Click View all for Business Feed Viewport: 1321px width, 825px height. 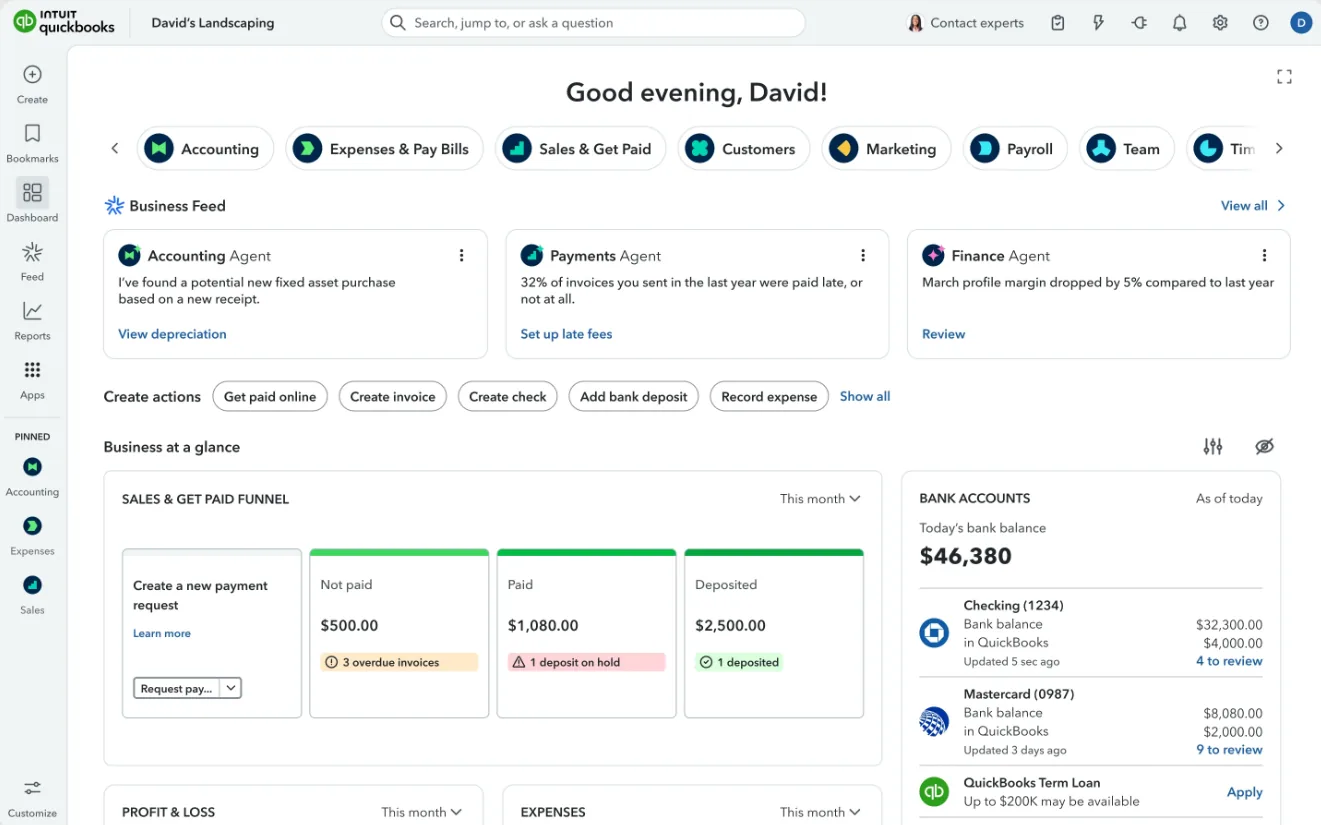click(1253, 206)
